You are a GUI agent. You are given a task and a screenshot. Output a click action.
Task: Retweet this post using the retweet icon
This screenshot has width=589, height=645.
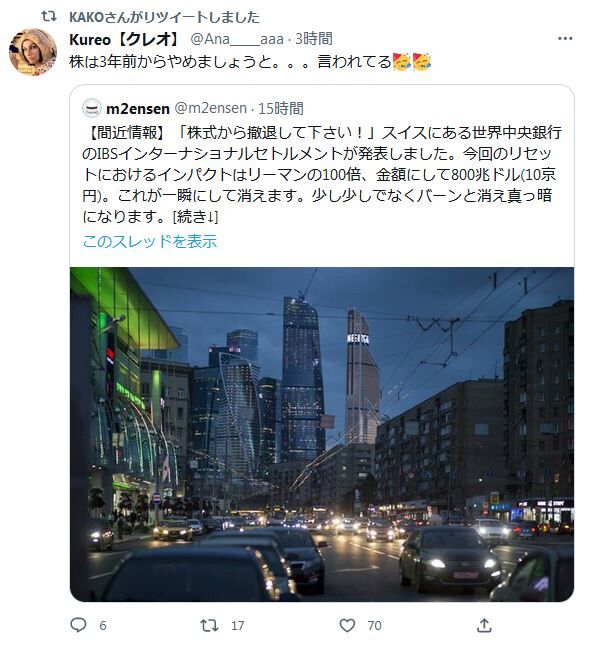(209, 625)
